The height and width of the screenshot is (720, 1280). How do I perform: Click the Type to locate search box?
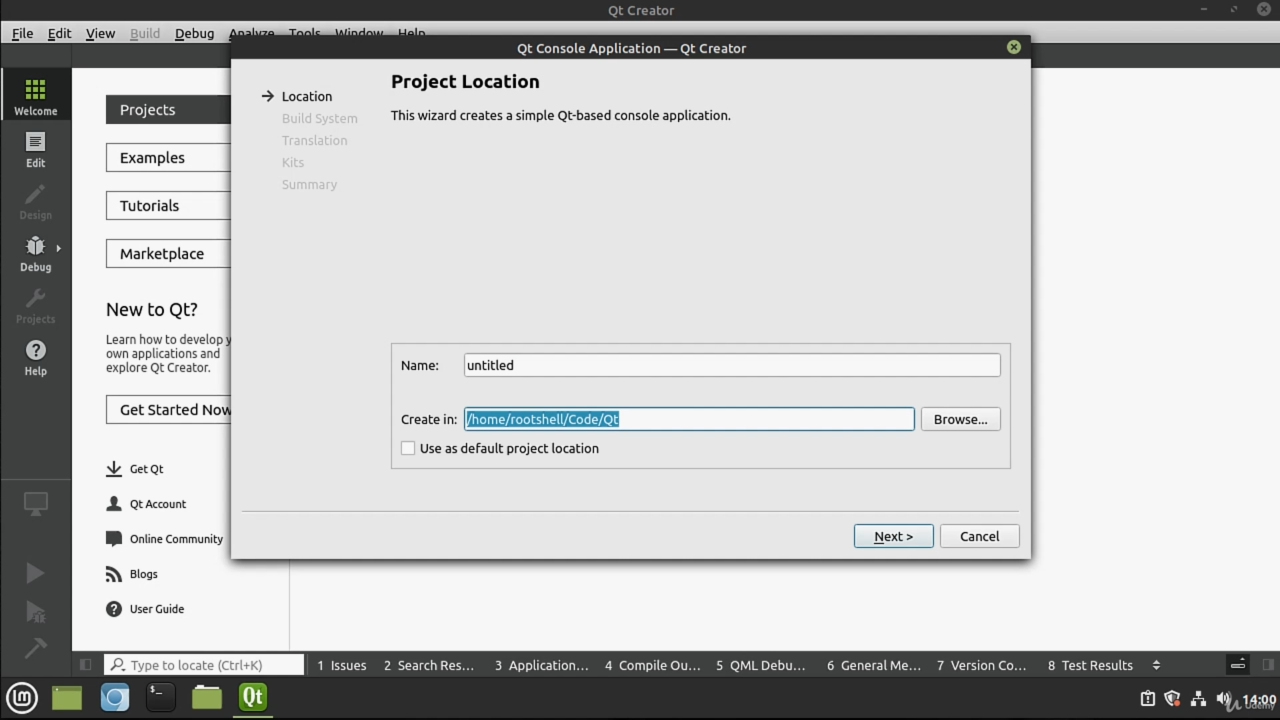click(204, 665)
